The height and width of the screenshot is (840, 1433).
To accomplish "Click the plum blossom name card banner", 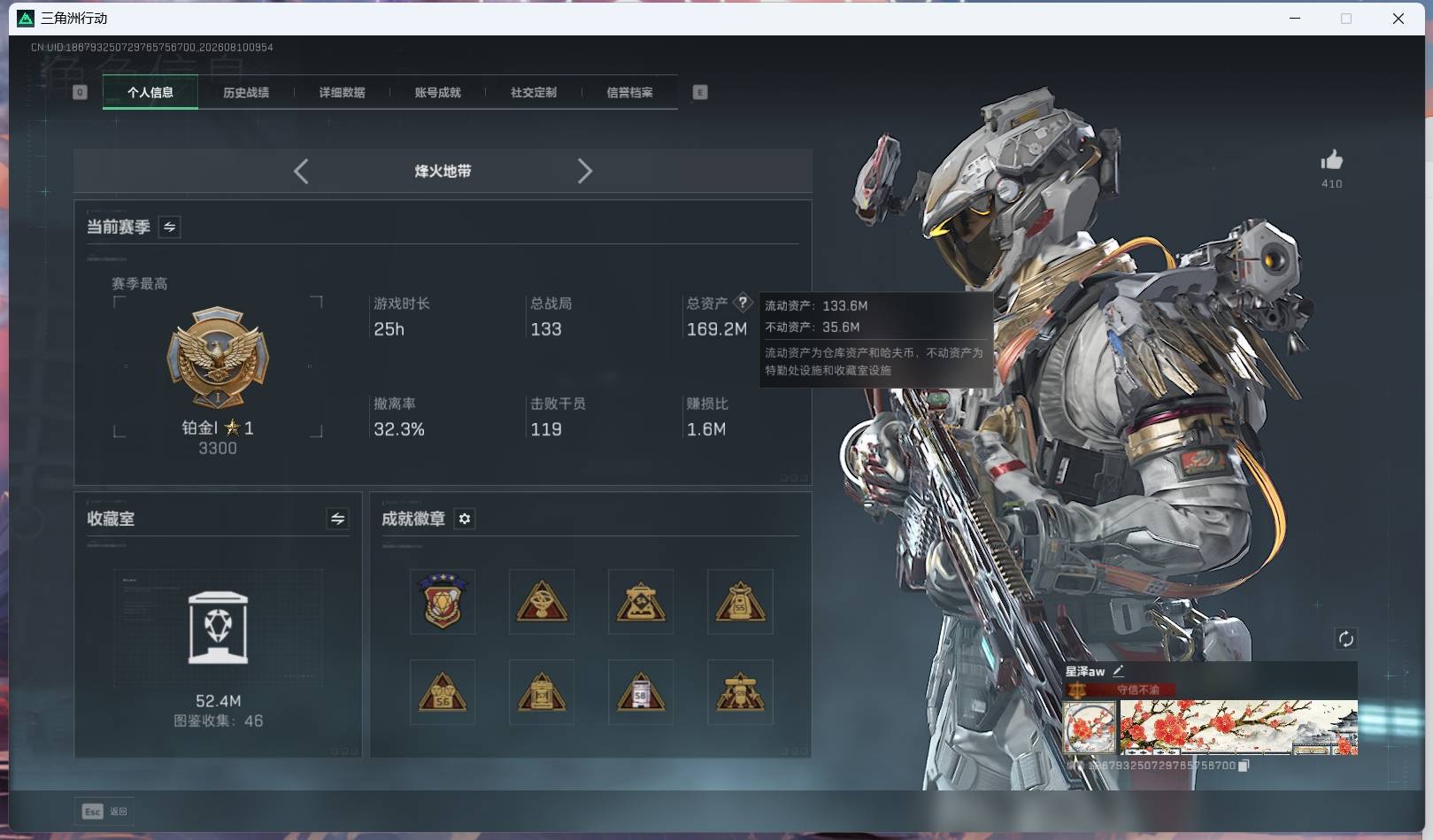I will (x=1238, y=728).
